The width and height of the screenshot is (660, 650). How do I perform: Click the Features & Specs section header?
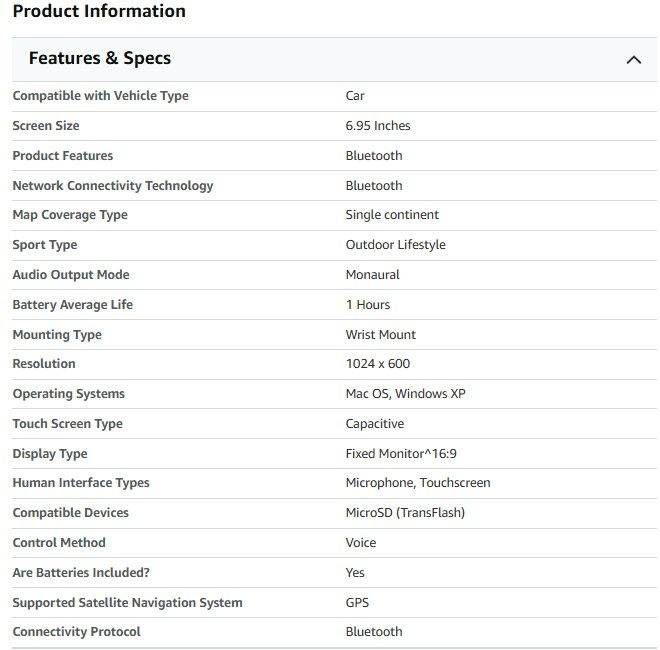100,59
